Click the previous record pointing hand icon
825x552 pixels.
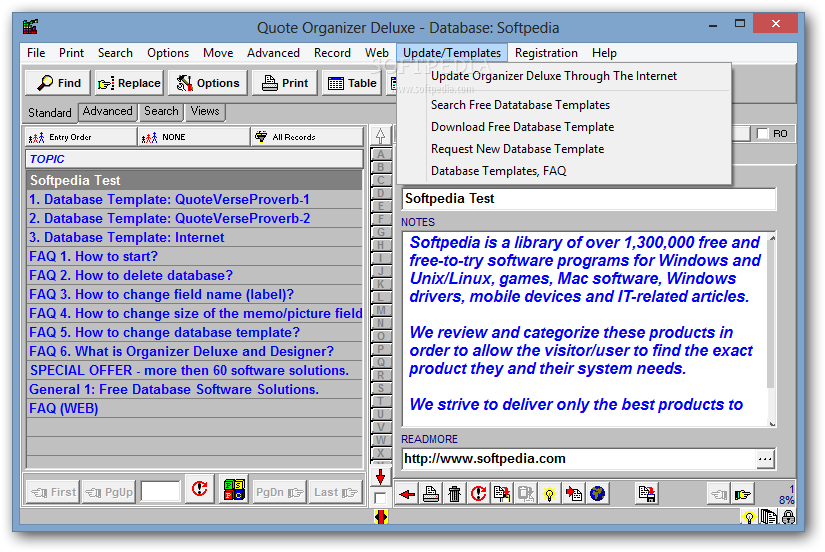pyautogui.click(x=719, y=494)
